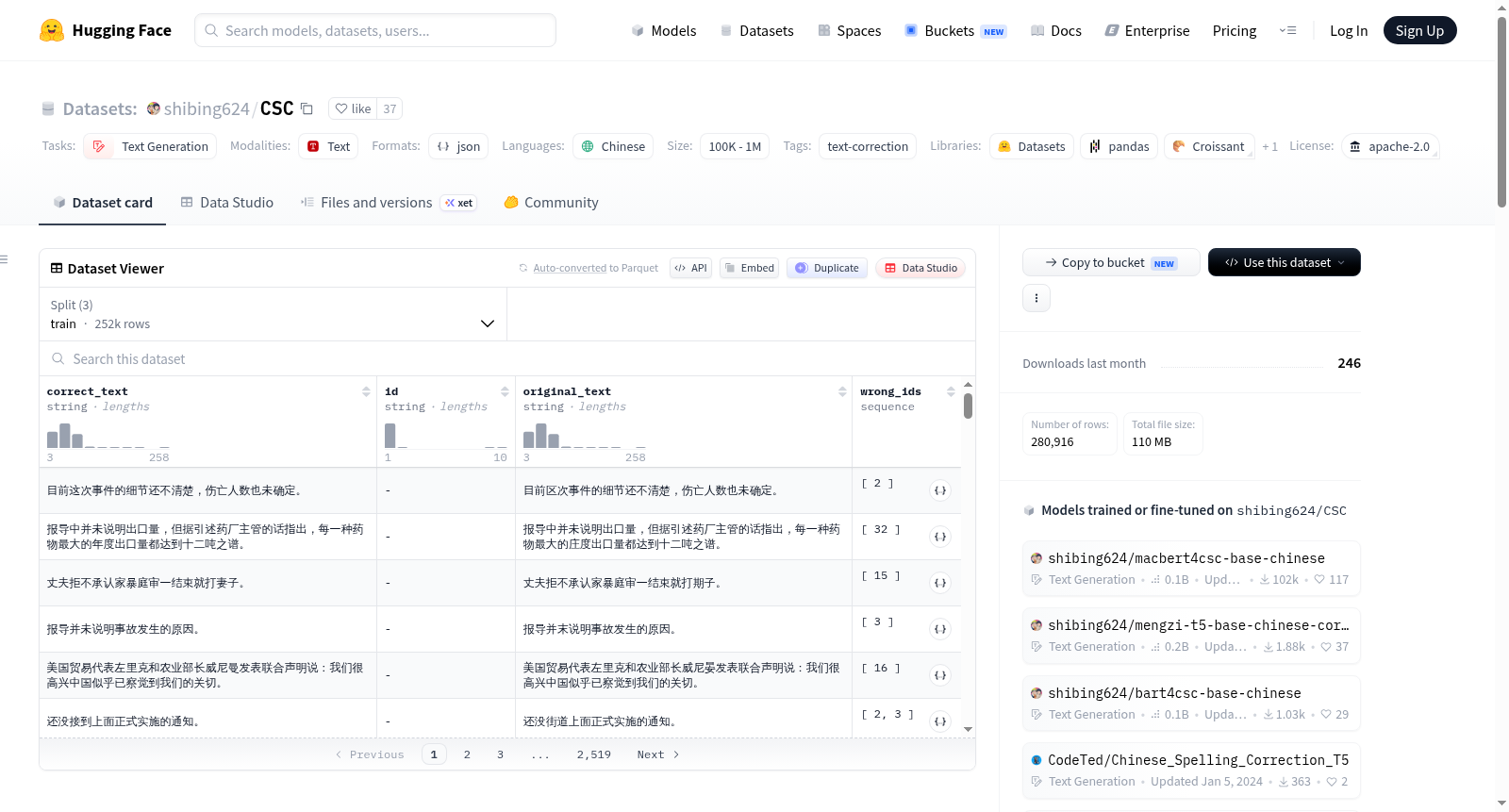This screenshot has width=1509, height=812.
Task: Toggle the left sidebar menu icon
Action: point(4,259)
